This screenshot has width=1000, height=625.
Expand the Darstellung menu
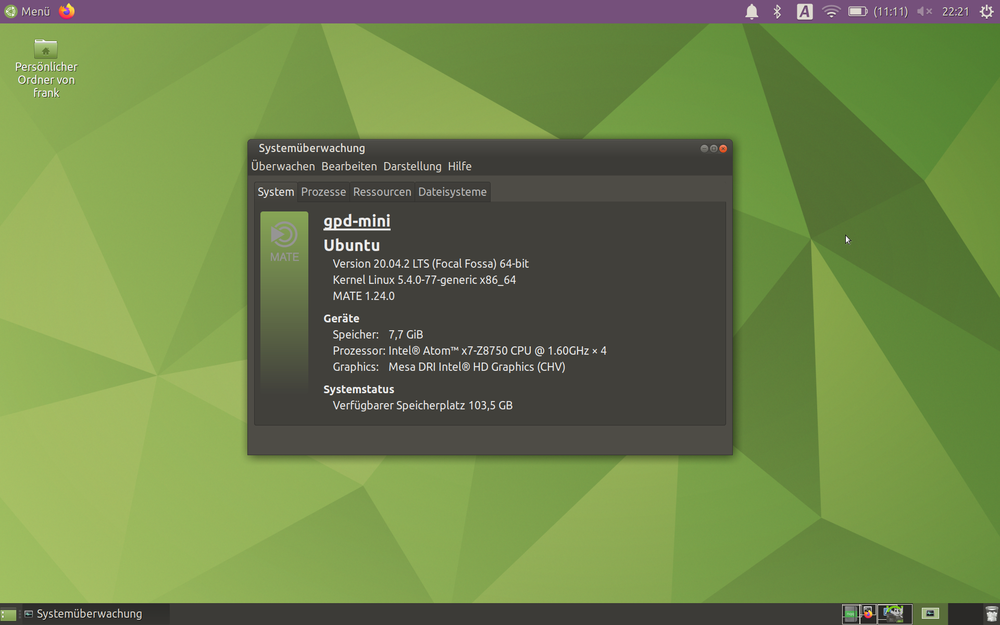(412, 166)
